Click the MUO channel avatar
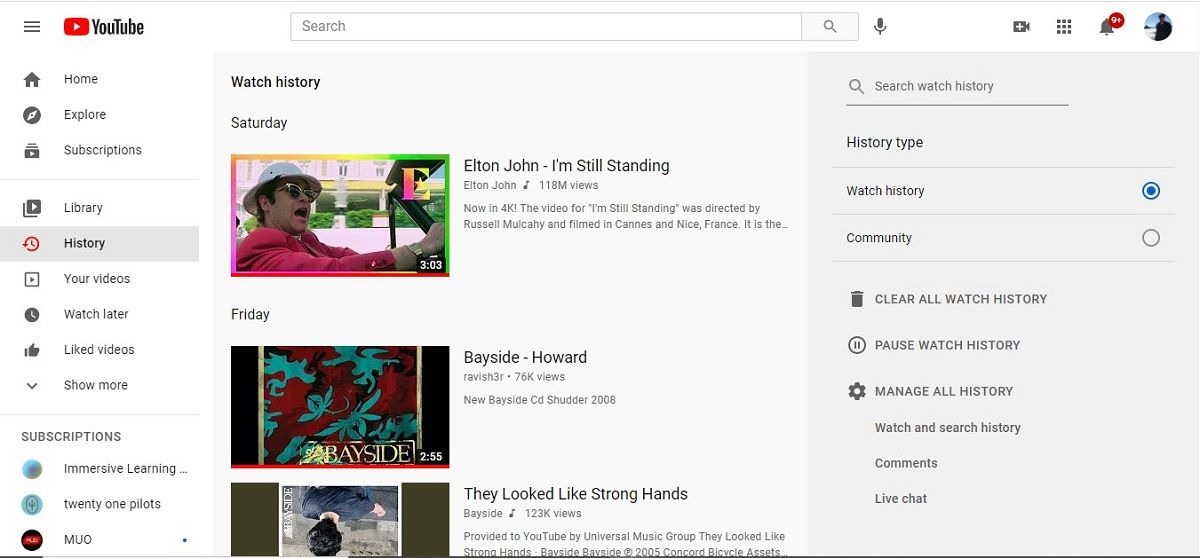Image resolution: width=1200 pixels, height=558 pixels. (32, 540)
